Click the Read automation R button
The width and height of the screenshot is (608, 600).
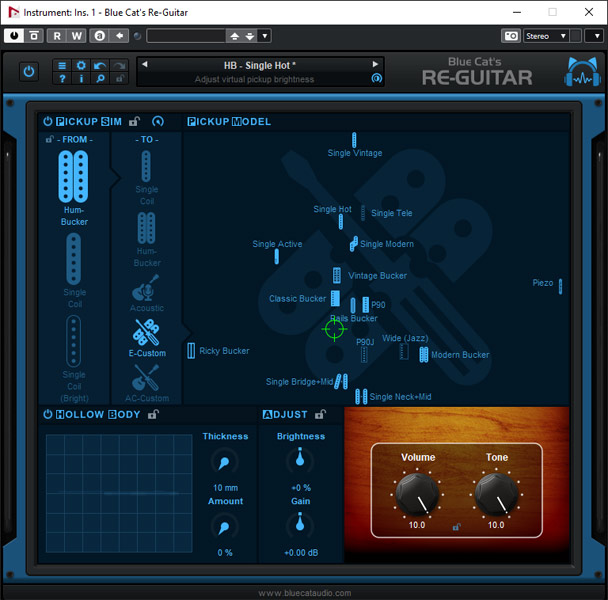(56, 36)
